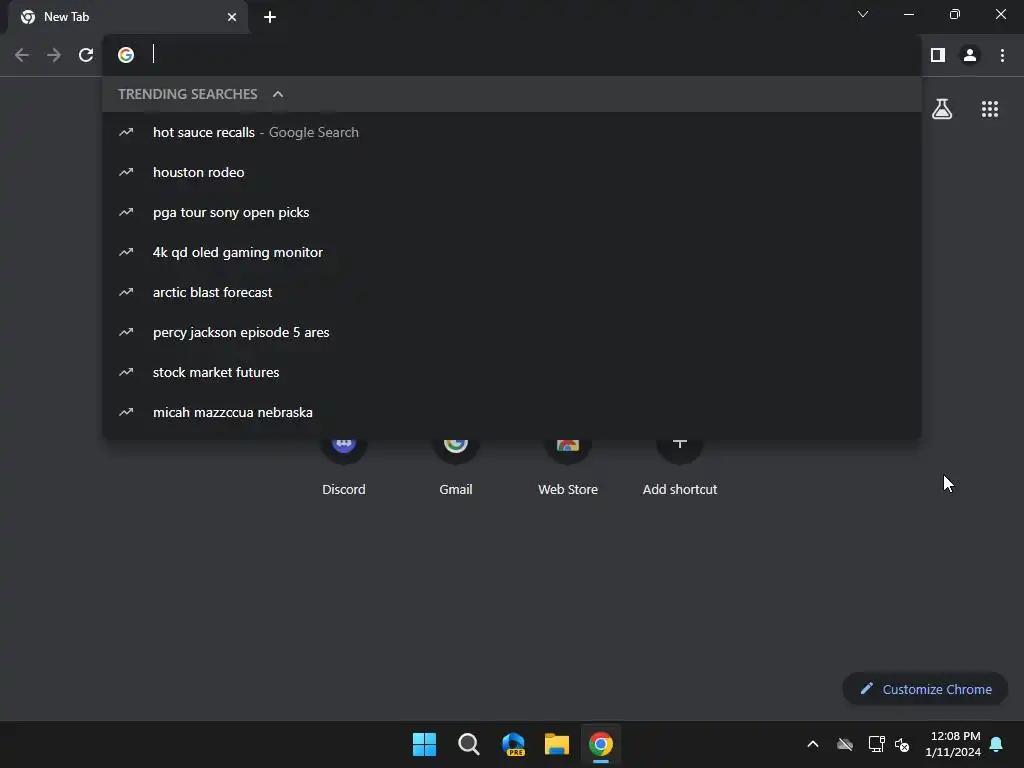Open File Explorer from the taskbar
This screenshot has height=768, width=1024.
[x=556, y=744]
